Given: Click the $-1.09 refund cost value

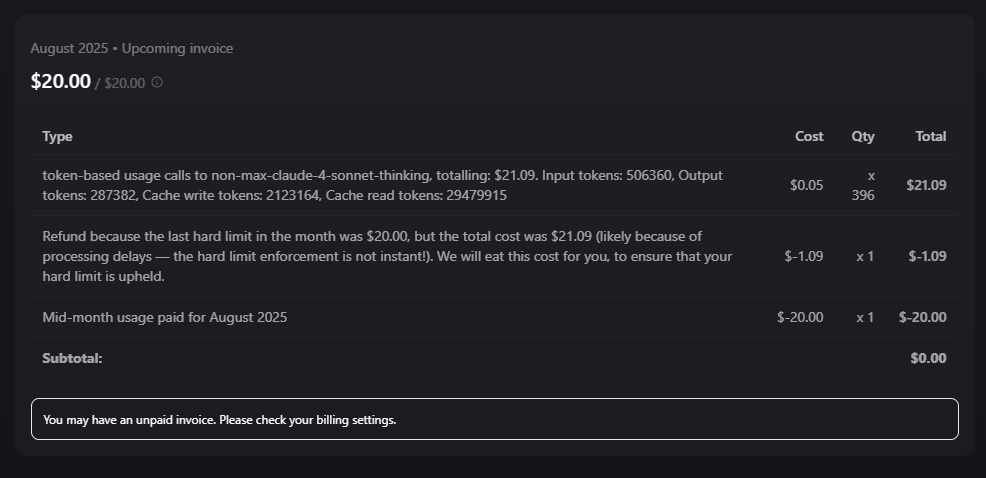Looking at the screenshot, I should click(804, 256).
